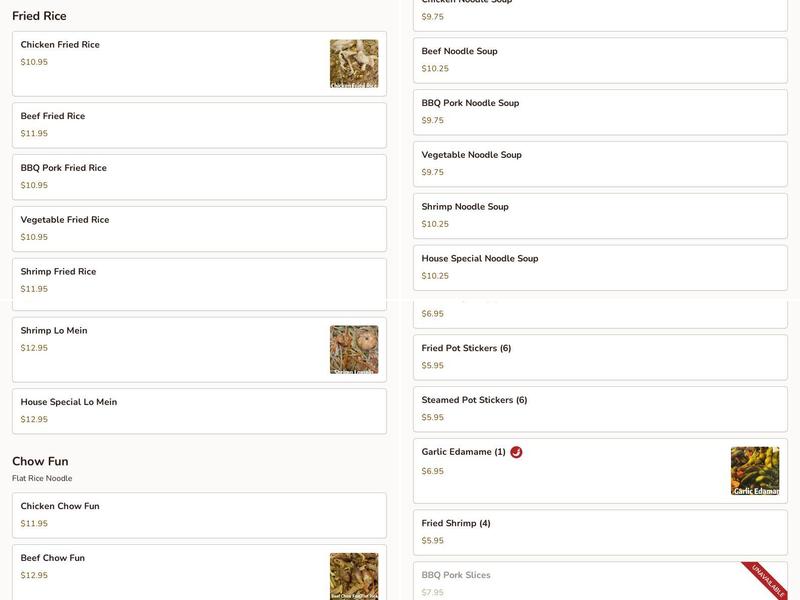This screenshot has width=800, height=600.
Task: Select the Beef Fried Rice menu item
Action: coord(199,126)
